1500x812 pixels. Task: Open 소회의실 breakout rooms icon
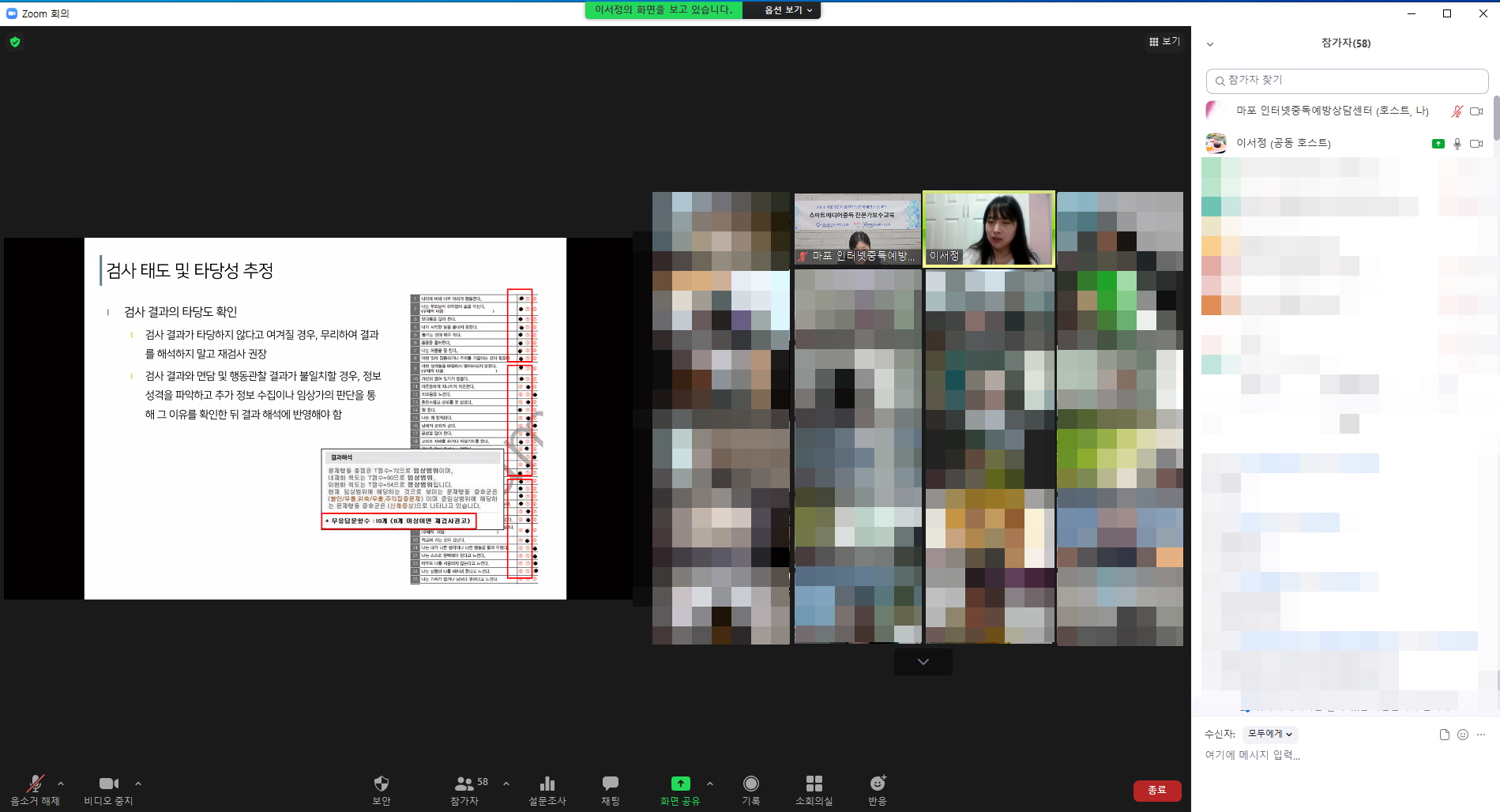click(814, 784)
